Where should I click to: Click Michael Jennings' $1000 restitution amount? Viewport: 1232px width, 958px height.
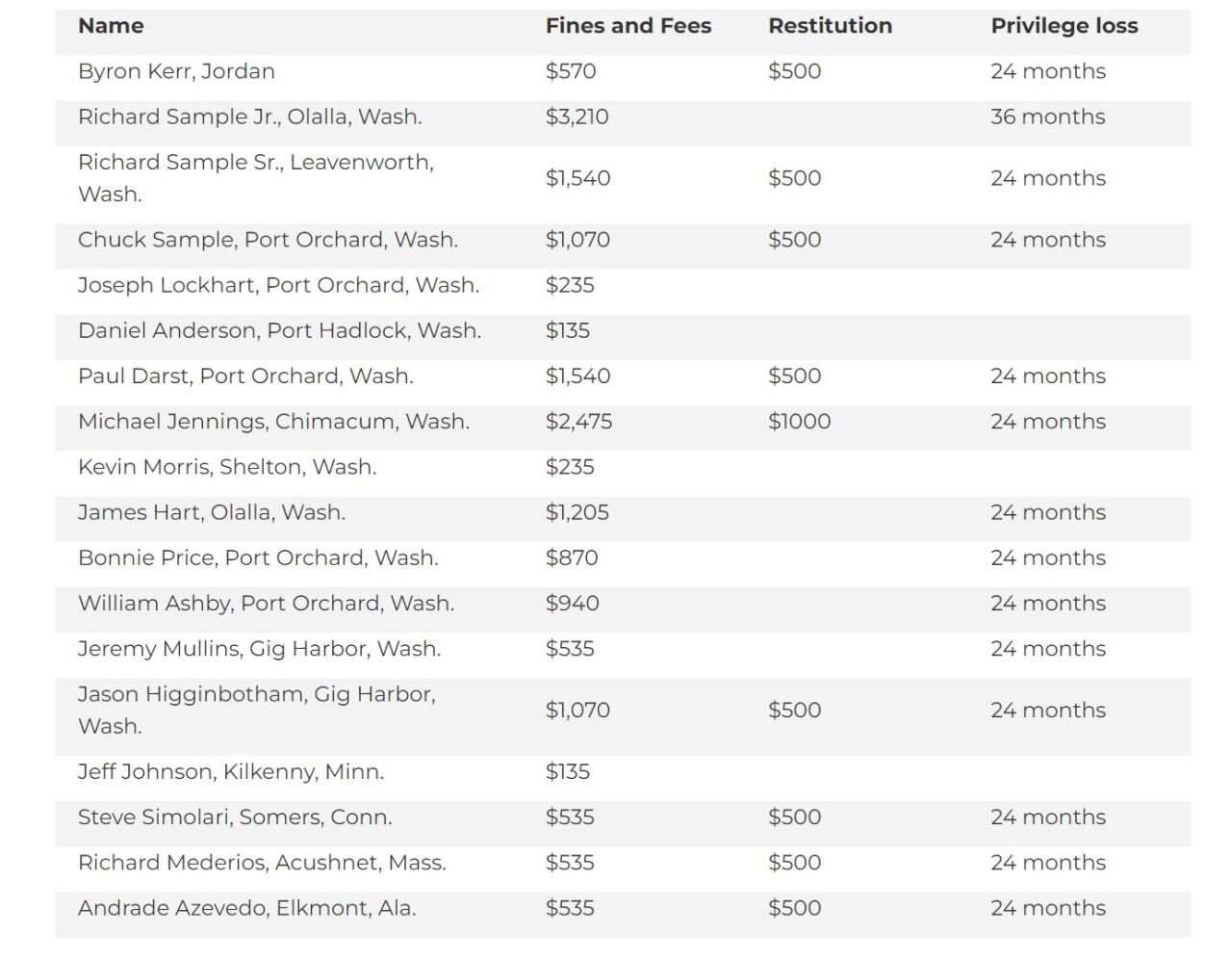pos(799,422)
